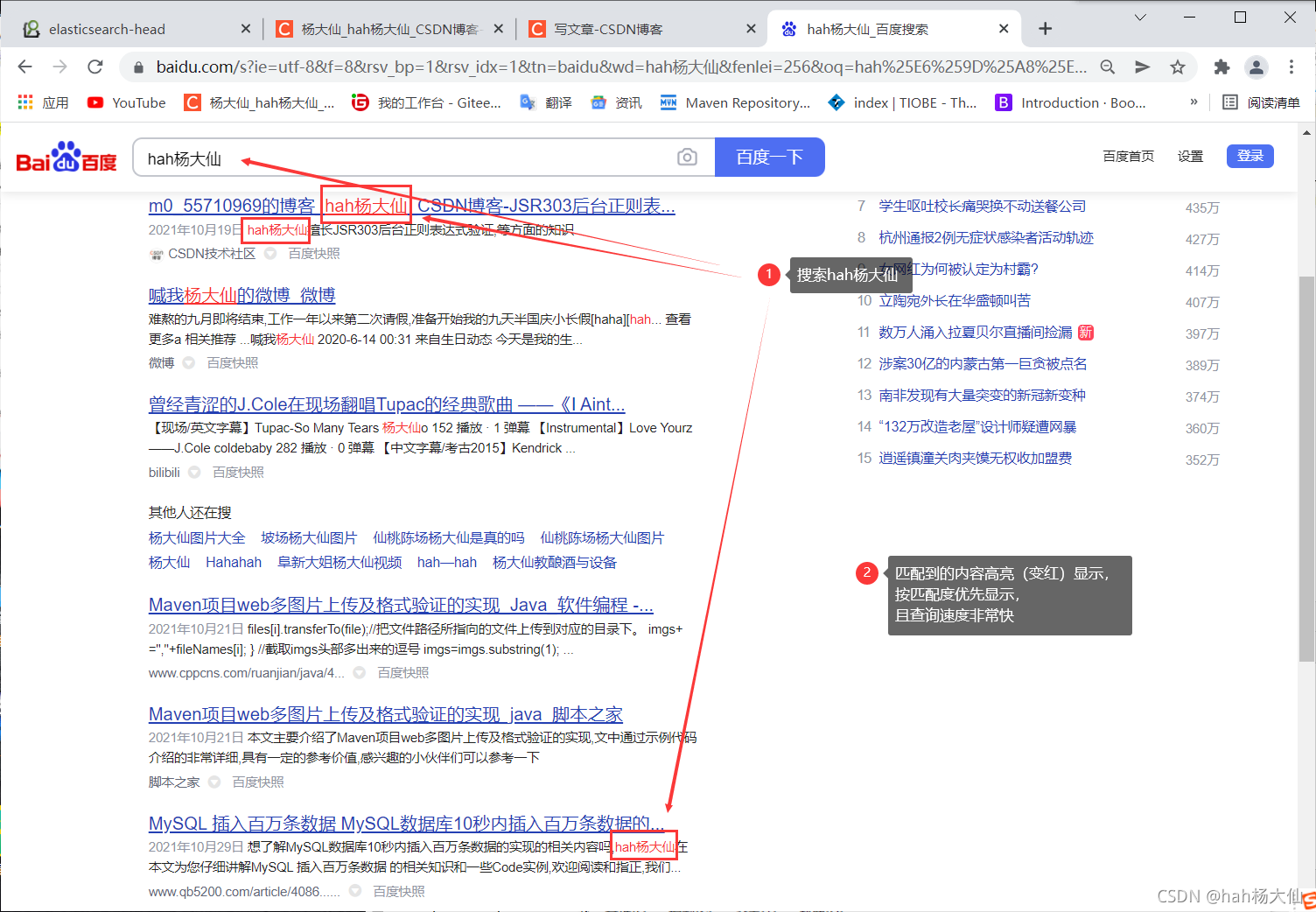Screen dimensions: 1316x912
Task: Open hot topic 南非发现有大量突变的新冠新变种
Action: (982, 395)
